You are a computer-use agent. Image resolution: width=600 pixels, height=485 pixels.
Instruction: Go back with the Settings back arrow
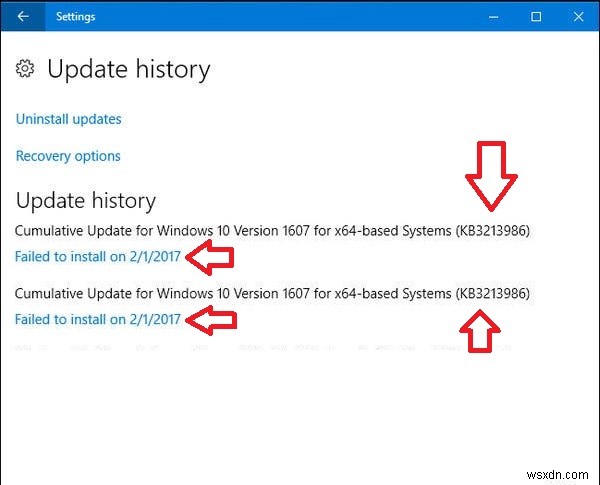click(23, 16)
